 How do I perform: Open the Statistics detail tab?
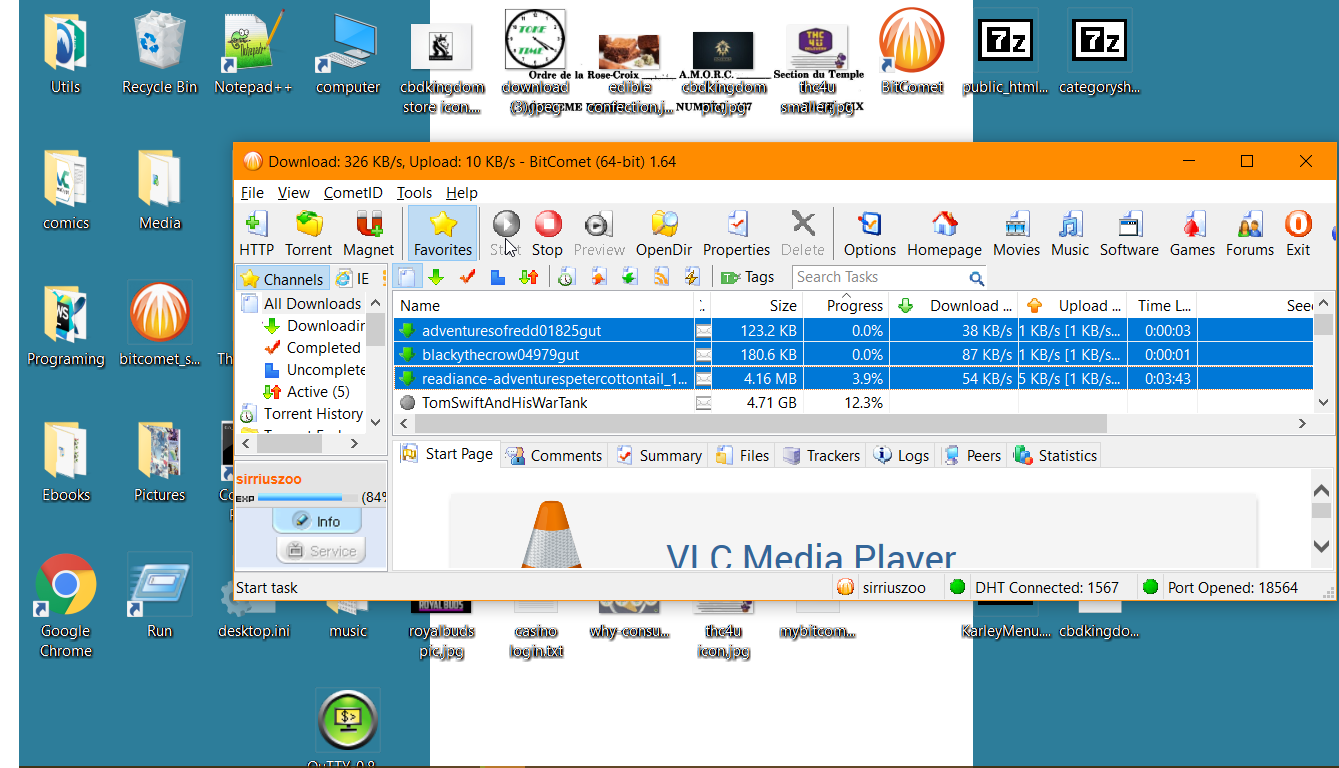click(x=1055, y=455)
